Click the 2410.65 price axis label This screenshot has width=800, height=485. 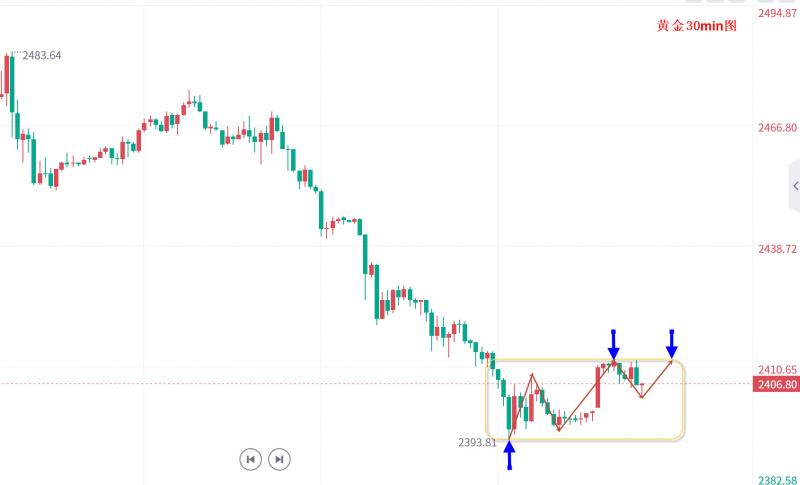point(777,369)
